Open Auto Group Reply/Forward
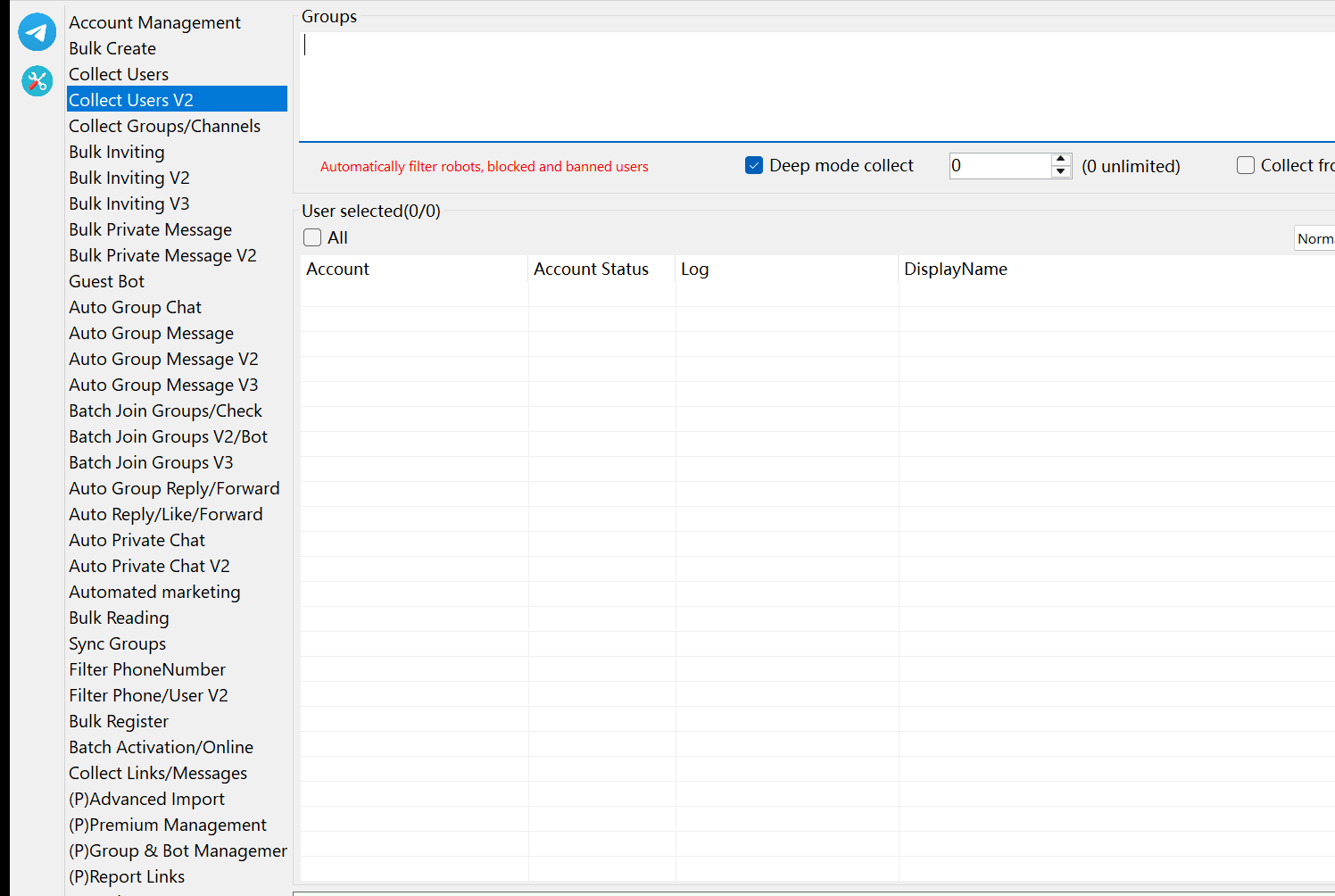 click(x=175, y=488)
